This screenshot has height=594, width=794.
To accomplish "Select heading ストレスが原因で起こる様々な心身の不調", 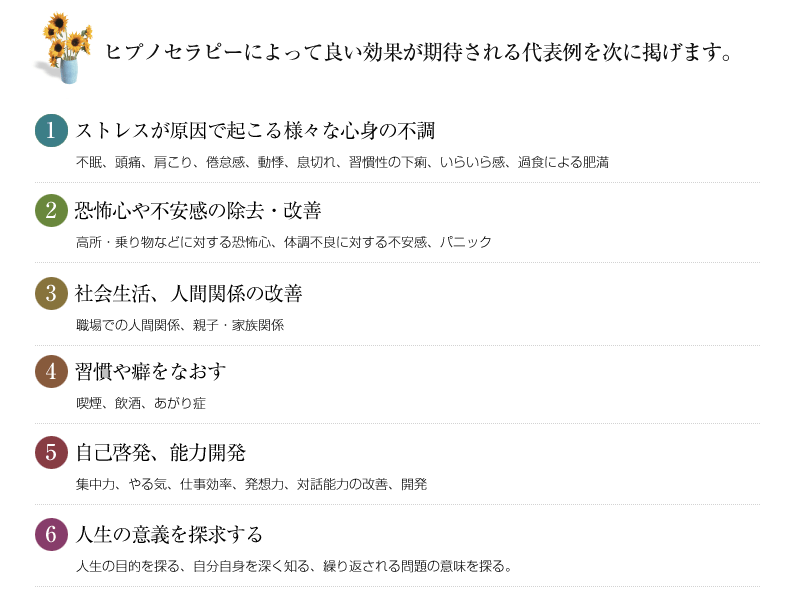I will click(x=255, y=131).
